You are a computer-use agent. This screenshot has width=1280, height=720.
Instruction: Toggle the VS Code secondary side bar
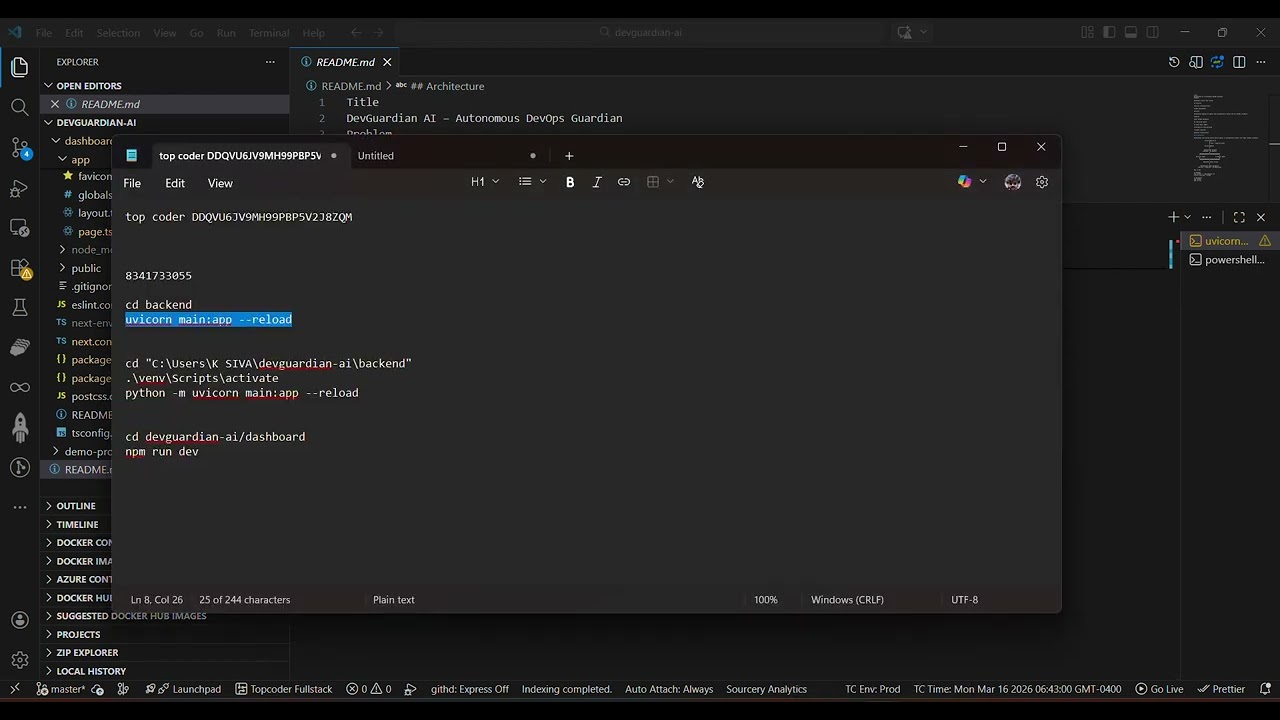(1153, 32)
